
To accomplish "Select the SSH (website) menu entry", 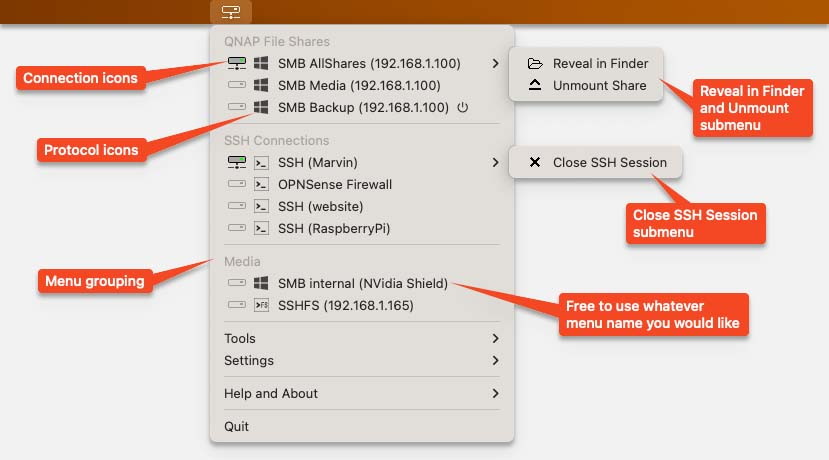I will click(320, 207).
